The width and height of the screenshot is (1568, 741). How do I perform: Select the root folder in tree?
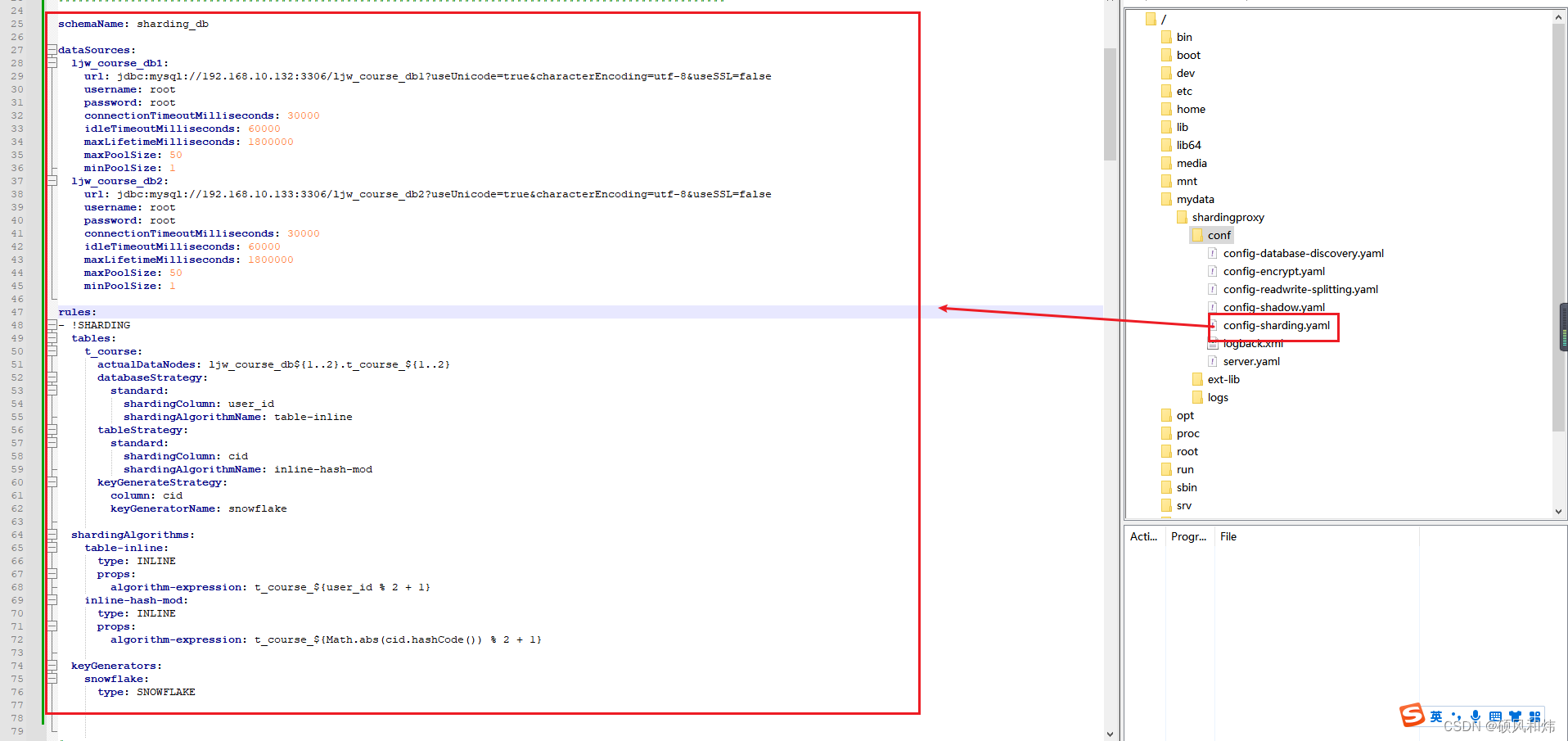pyautogui.click(x=1187, y=451)
